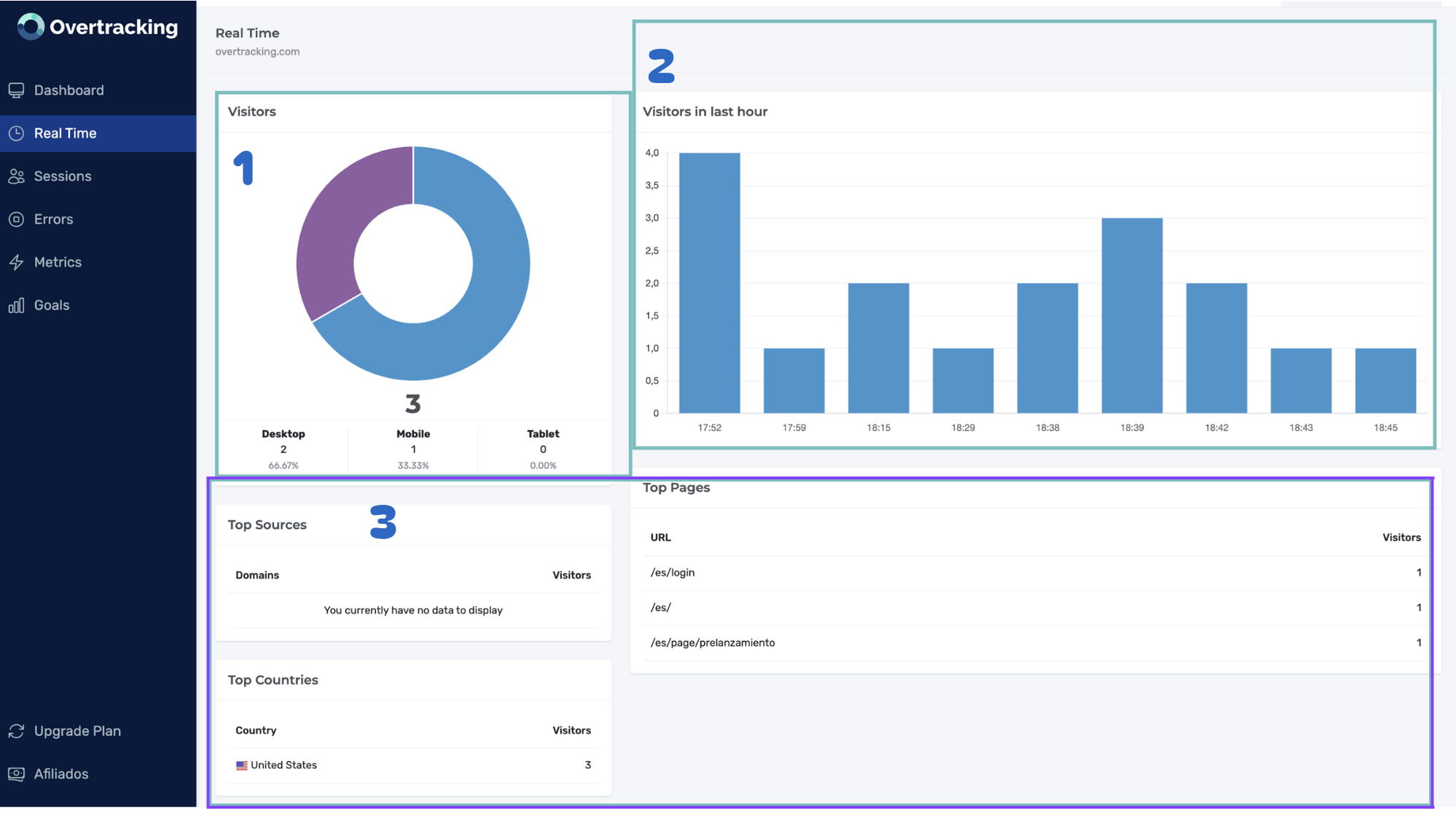Click the 18:15 bar in the chart
Screen dimensions: 1456x813
[x=878, y=348]
